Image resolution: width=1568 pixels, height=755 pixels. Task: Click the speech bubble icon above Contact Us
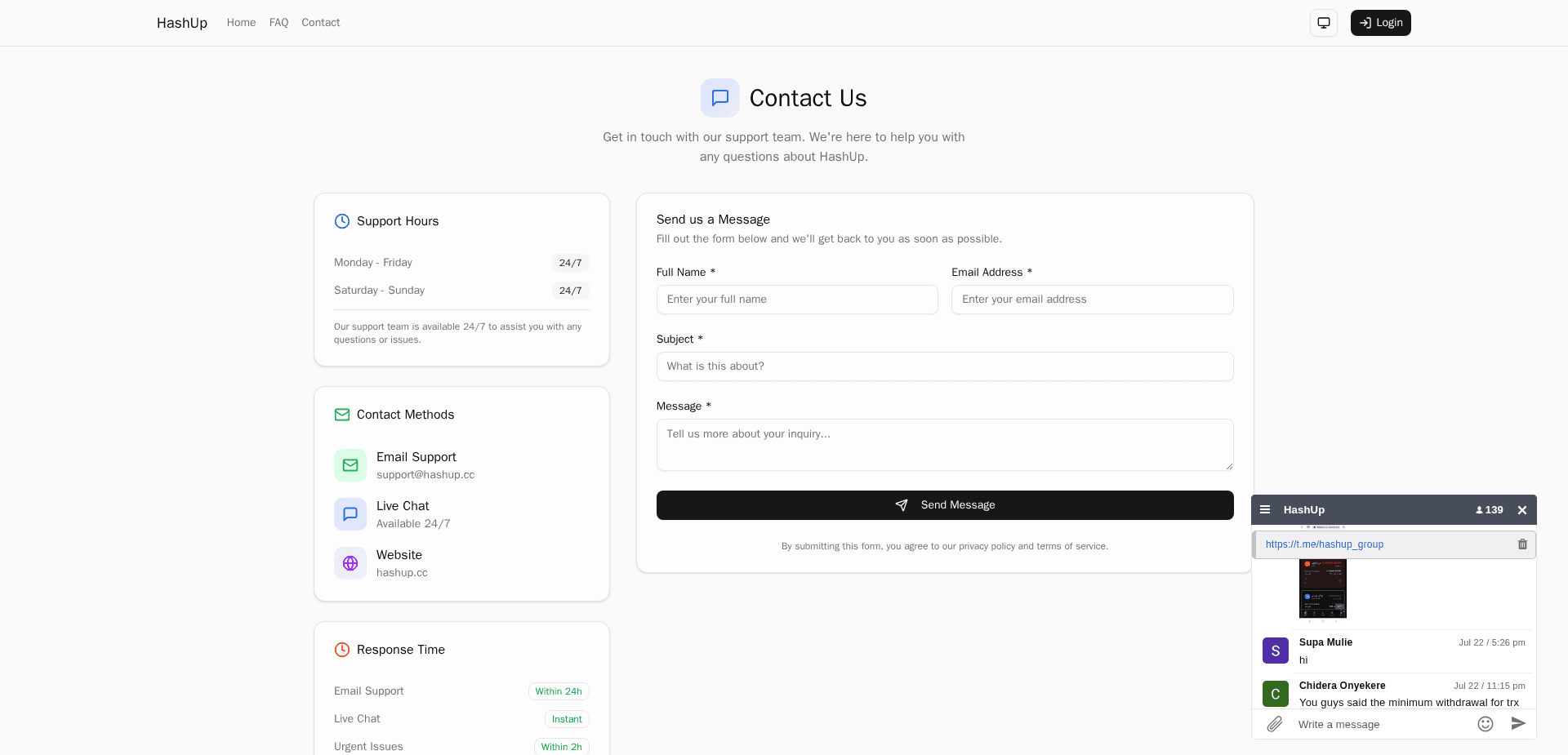pos(719,97)
